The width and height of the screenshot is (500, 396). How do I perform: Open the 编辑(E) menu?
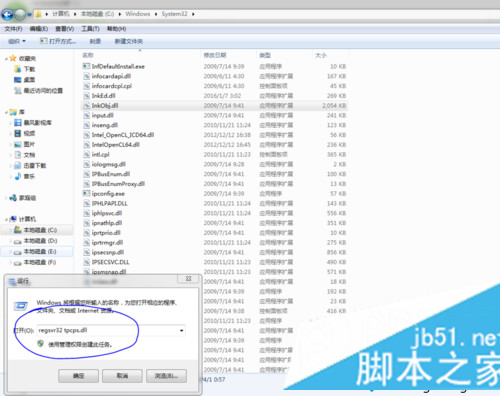(39, 29)
